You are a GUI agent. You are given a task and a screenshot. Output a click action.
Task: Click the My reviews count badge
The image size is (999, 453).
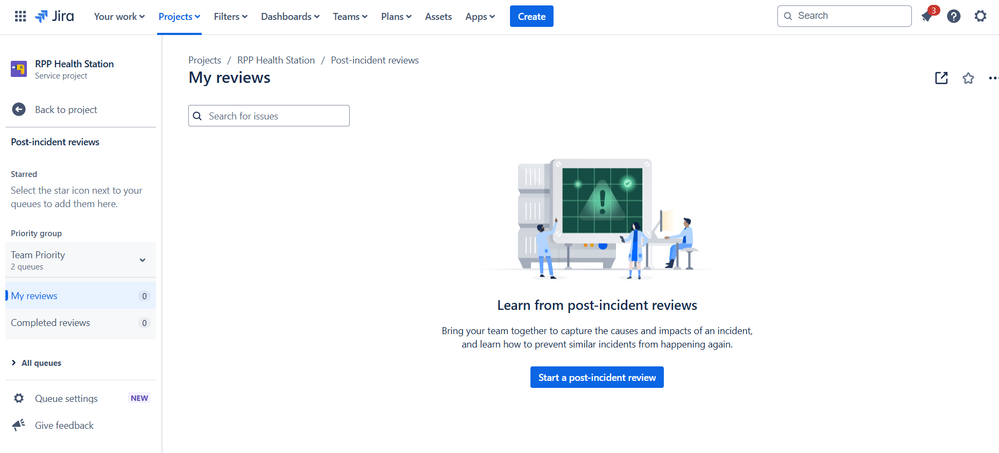(145, 296)
